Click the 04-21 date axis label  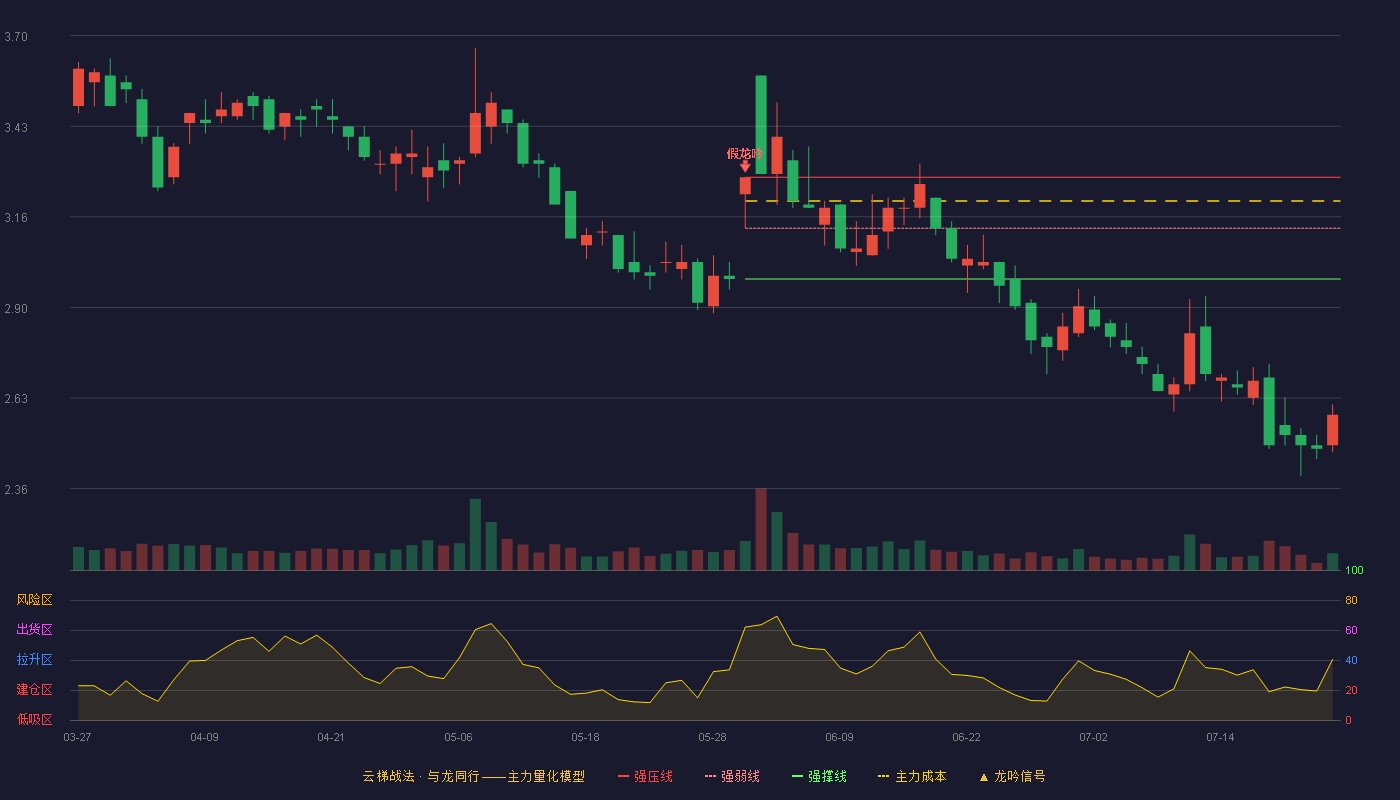(x=331, y=737)
